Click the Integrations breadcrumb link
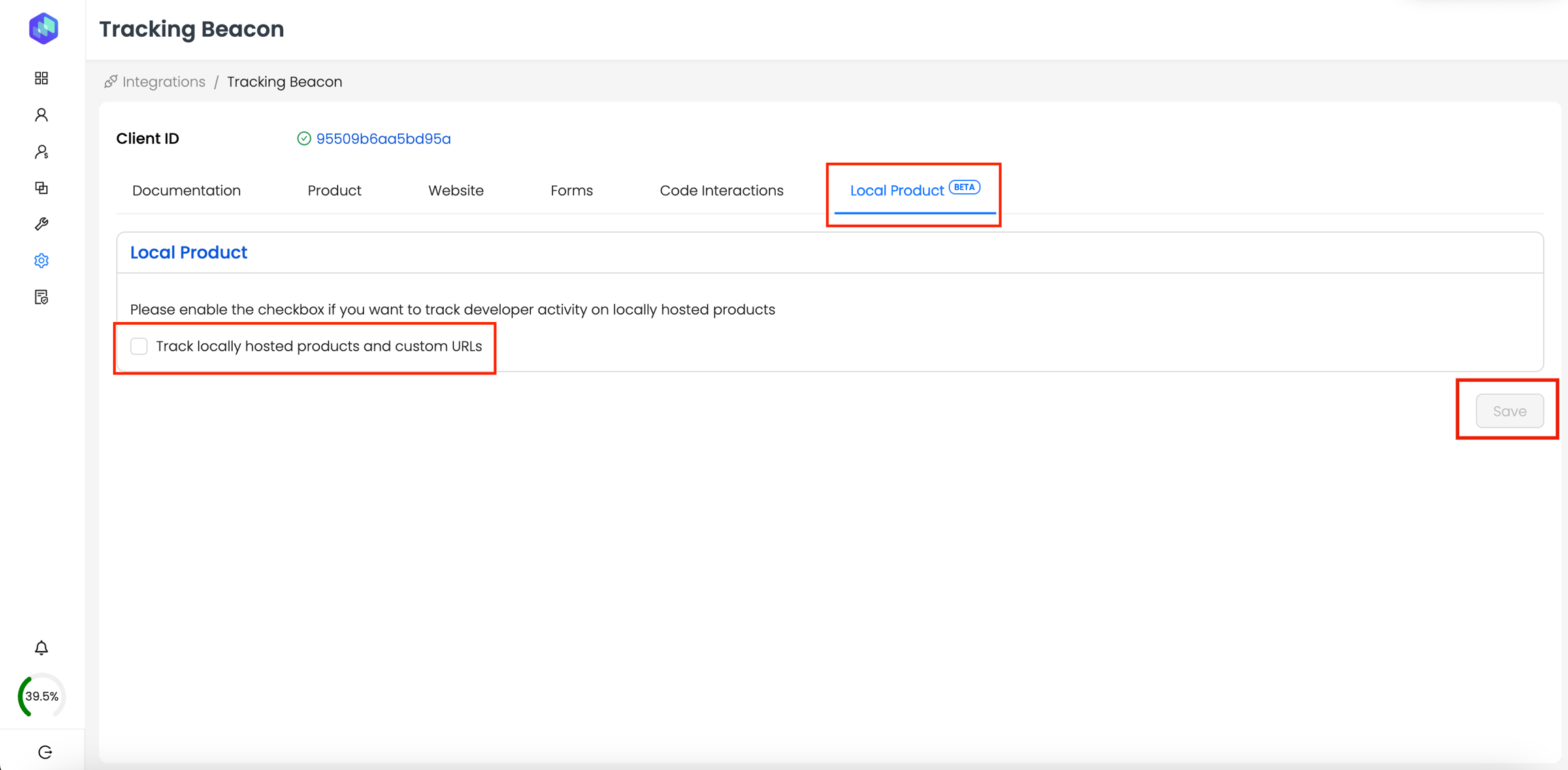 point(163,82)
